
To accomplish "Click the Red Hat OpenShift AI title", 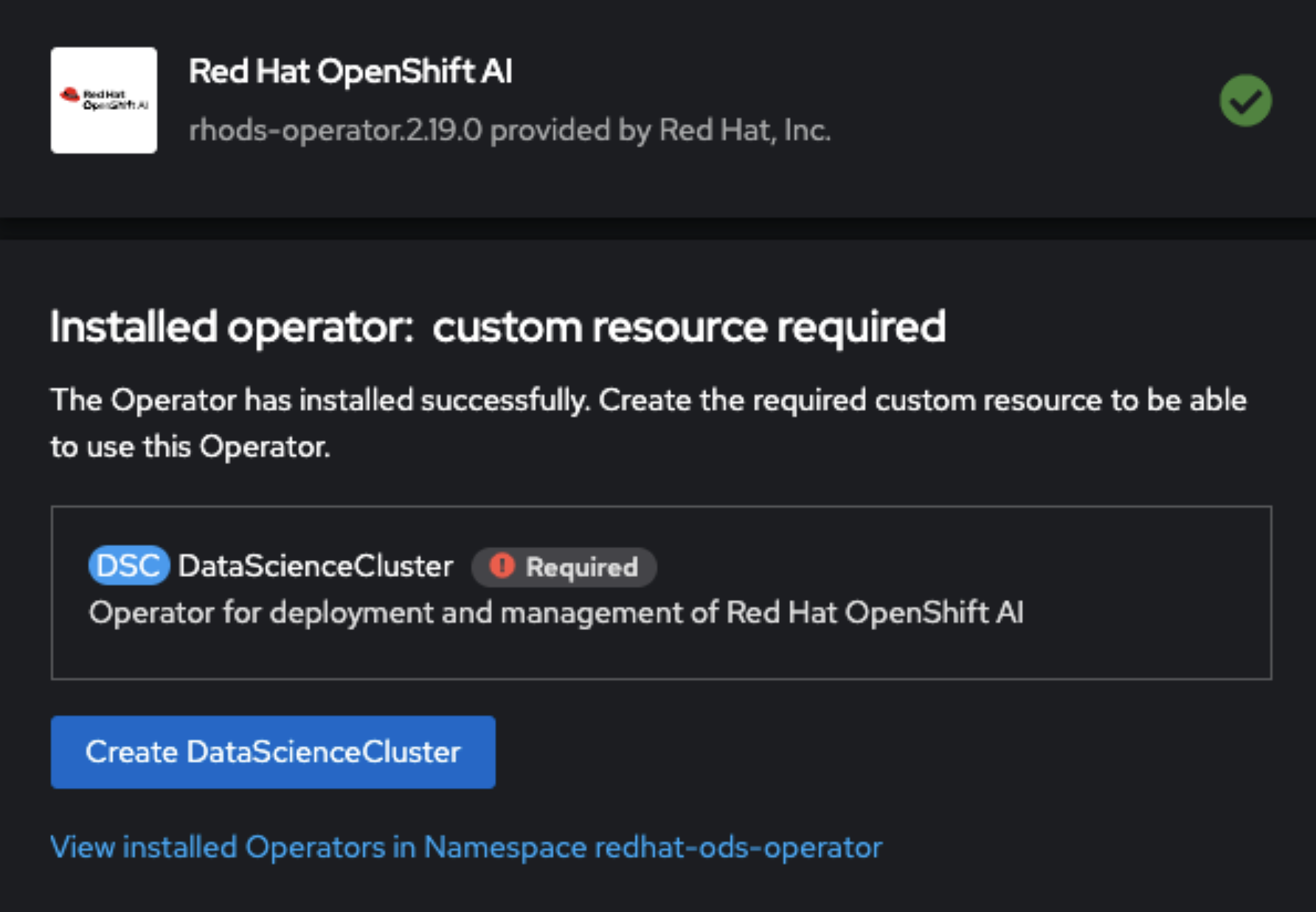I will point(350,72).
